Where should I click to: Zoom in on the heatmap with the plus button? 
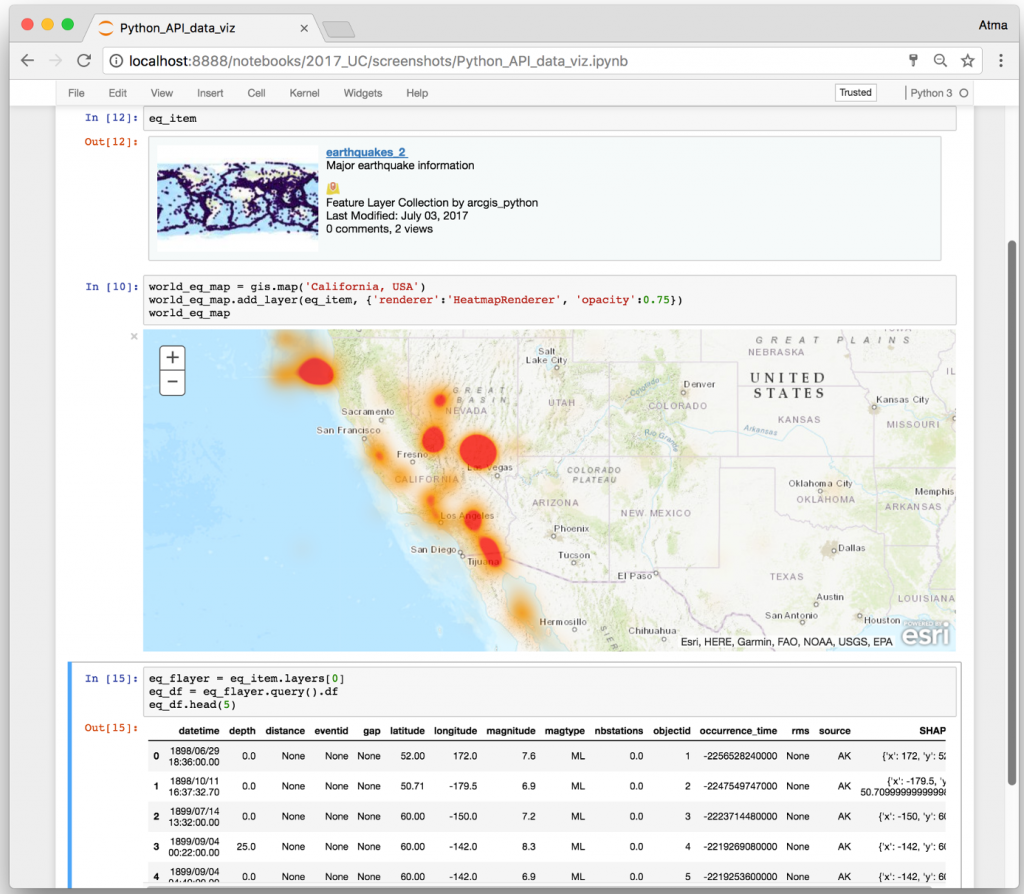tap(172, 357)
